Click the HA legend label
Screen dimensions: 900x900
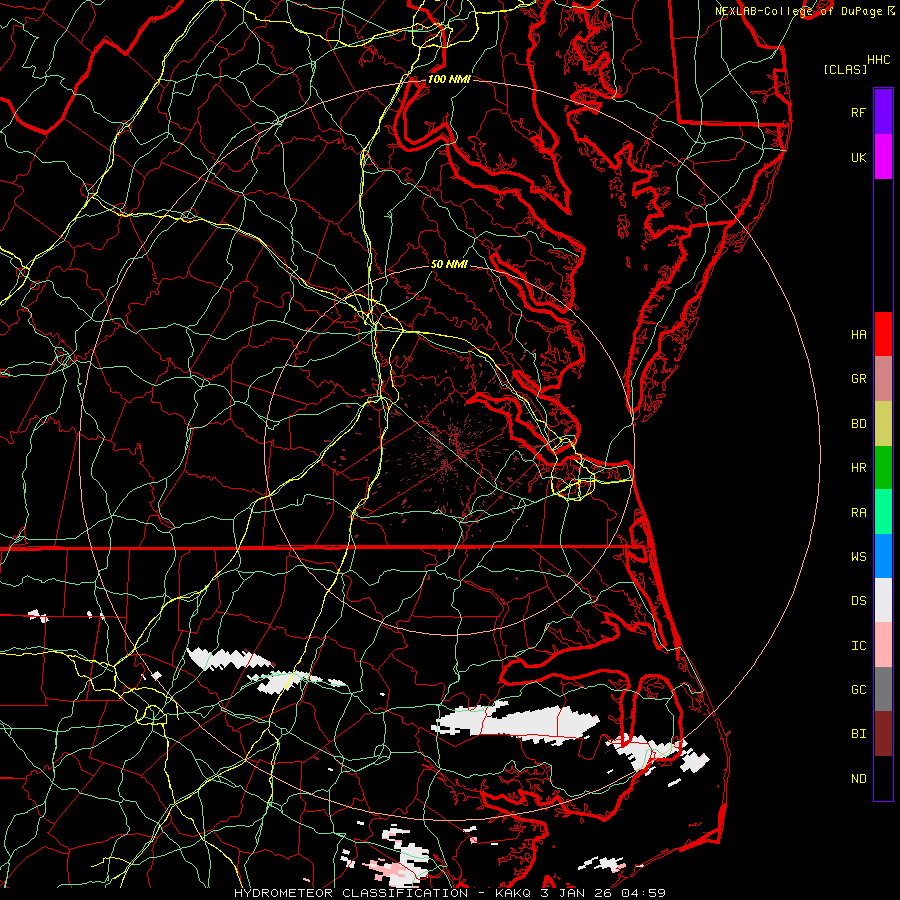pos(858,334)
